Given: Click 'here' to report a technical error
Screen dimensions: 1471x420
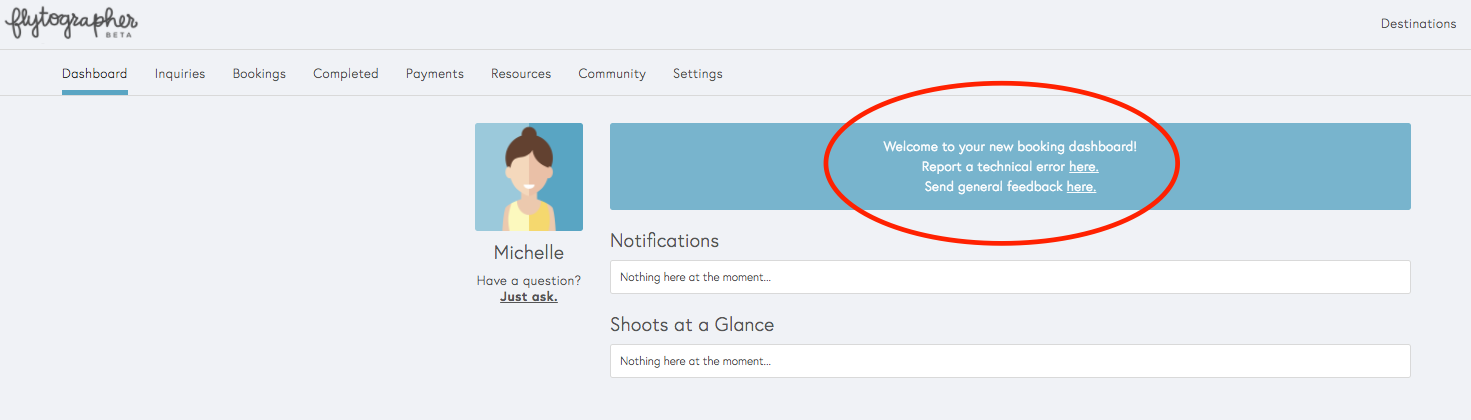Looking at the screenshot, I should [1084, 167].
